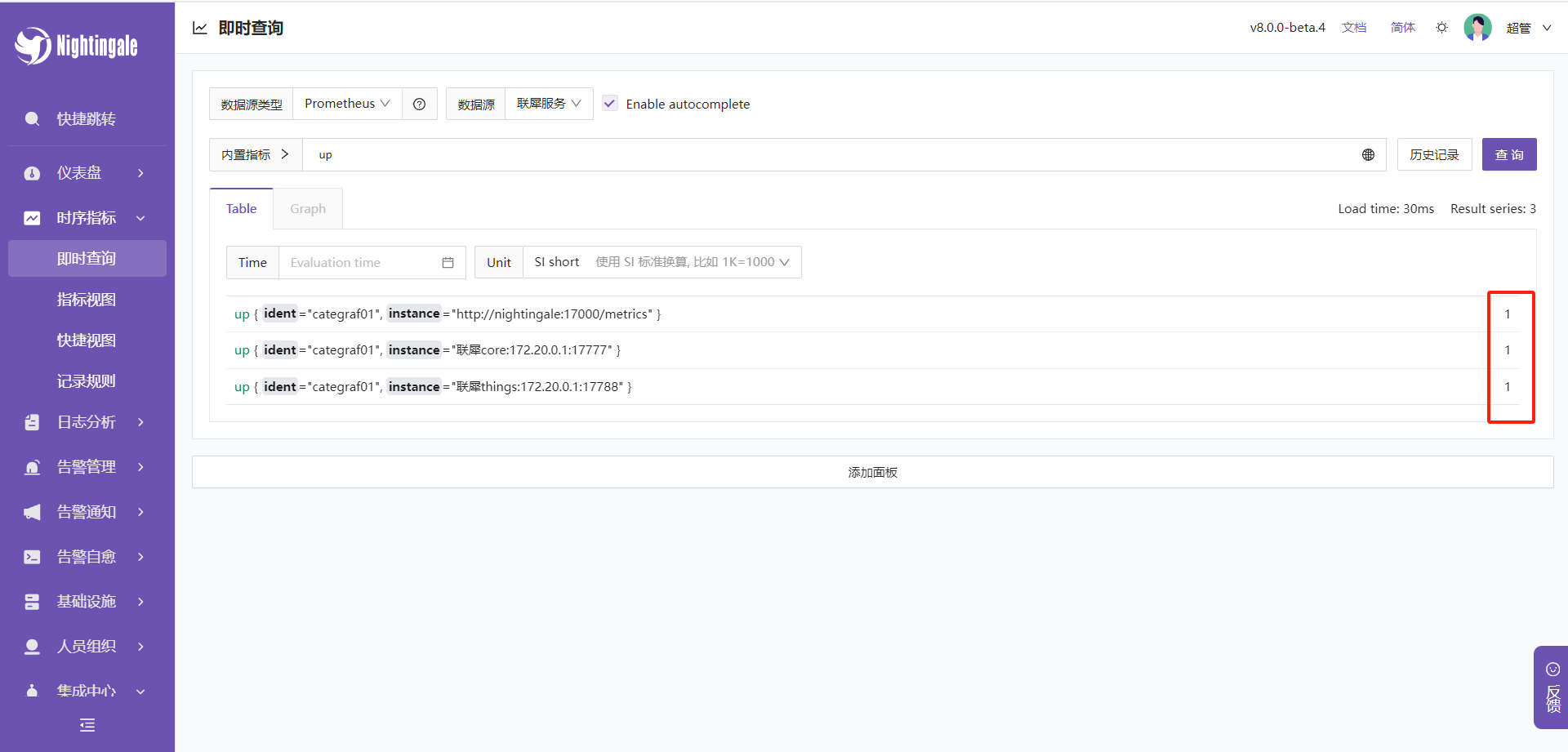Open the 历史记录 history button
1568x752 pixels.
pyautogui.click(x=1434, y=155)
